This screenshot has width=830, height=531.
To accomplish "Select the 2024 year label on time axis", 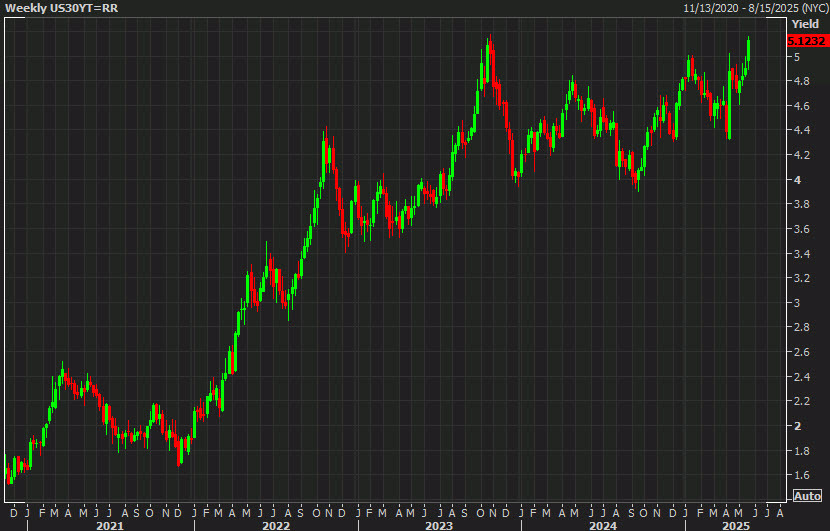I will point(603,525).
